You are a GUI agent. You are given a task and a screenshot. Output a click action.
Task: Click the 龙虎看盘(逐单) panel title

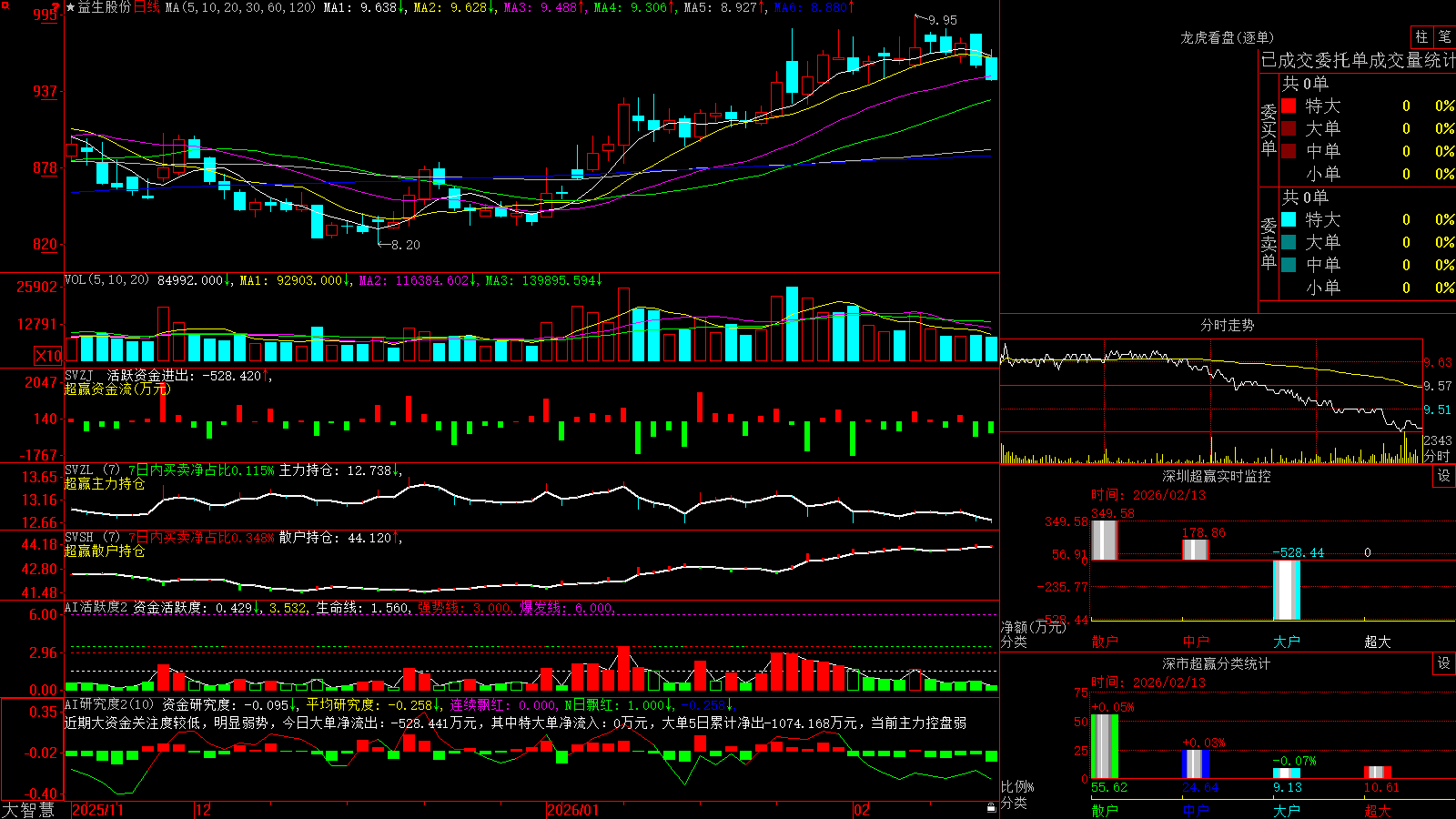pos(1227,37)
